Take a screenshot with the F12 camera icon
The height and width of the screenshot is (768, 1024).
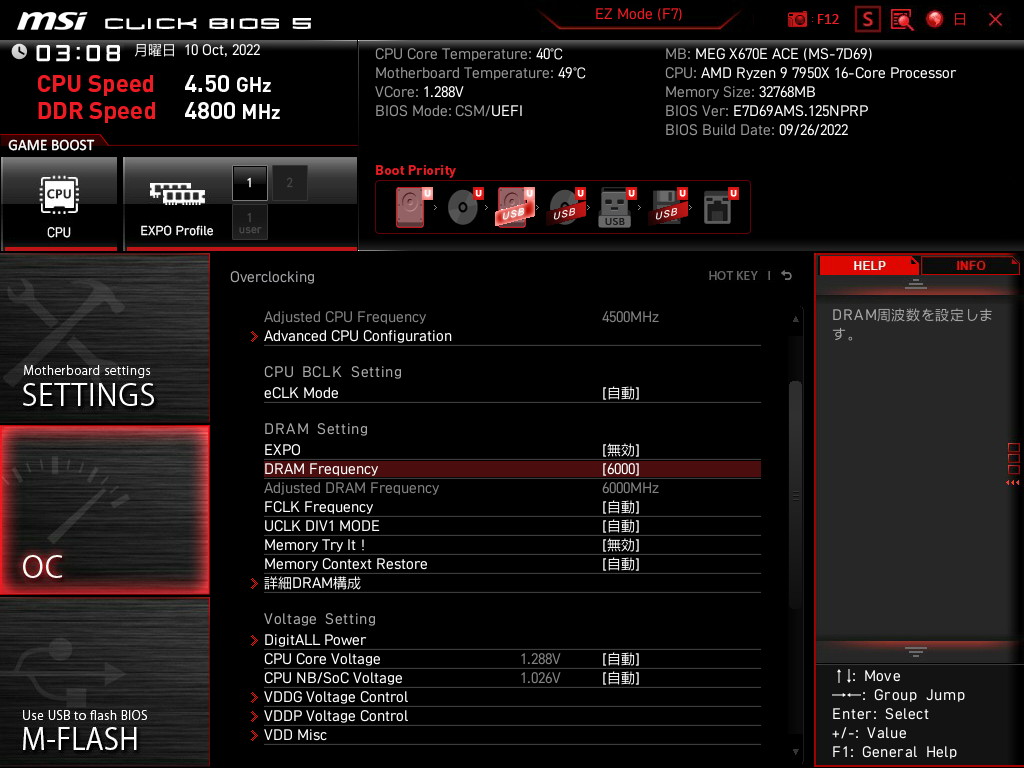tap(797, 20)
